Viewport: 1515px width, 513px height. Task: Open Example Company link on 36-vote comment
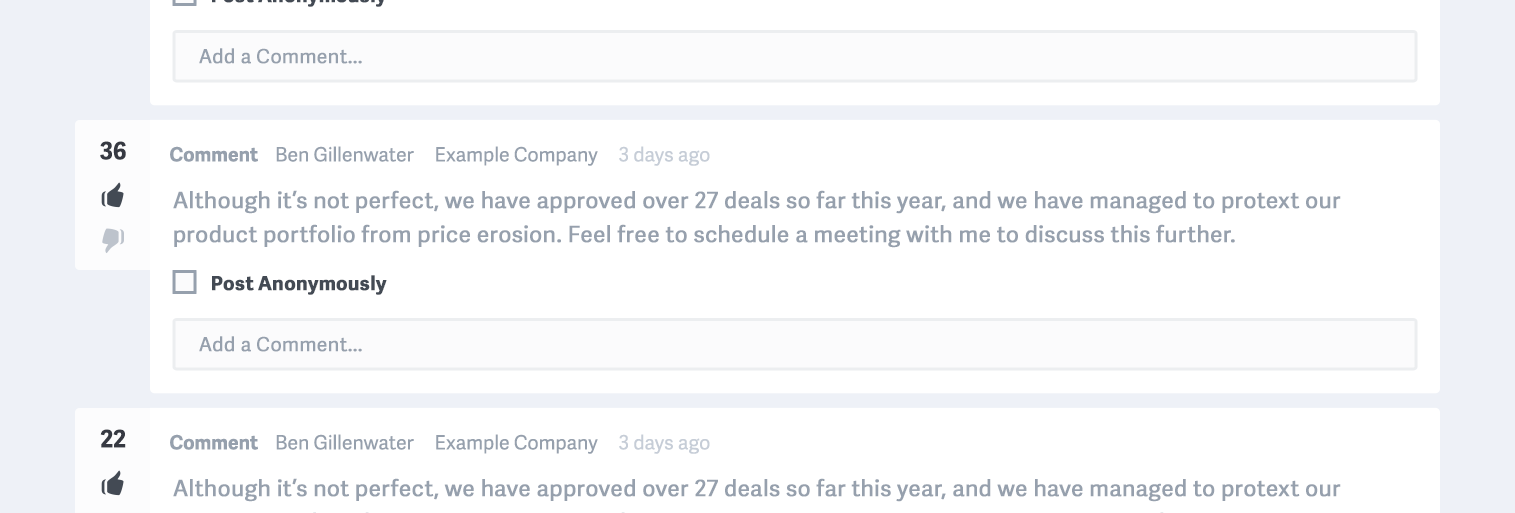pyautogui.click(x=516, y=155)
